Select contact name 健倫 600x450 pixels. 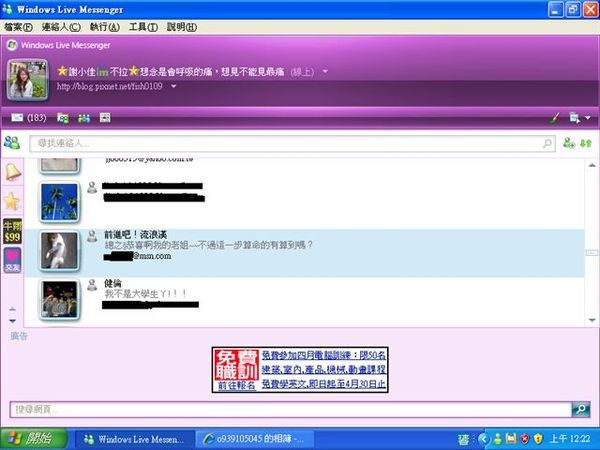113,283
